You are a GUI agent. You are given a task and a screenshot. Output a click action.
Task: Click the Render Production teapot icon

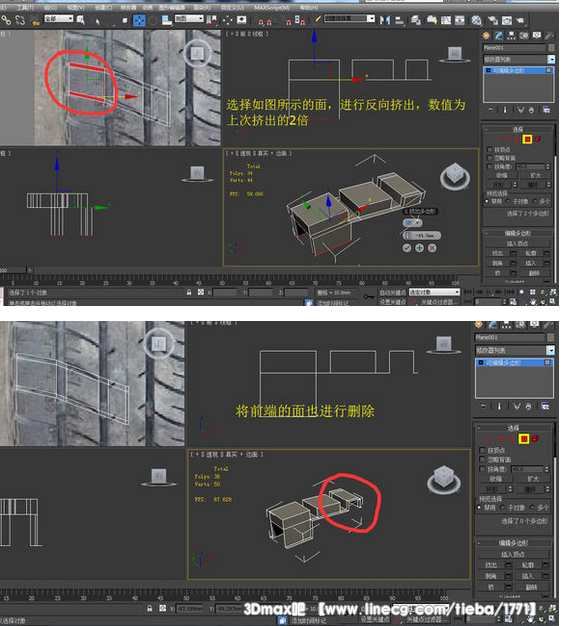520,20
